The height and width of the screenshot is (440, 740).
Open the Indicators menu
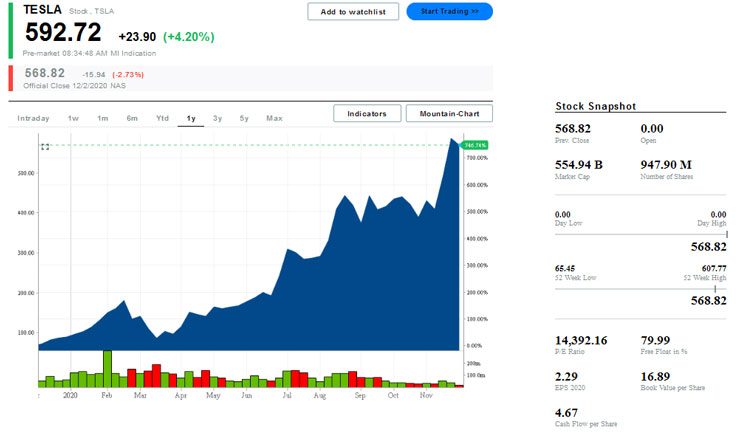pos(367,113)
